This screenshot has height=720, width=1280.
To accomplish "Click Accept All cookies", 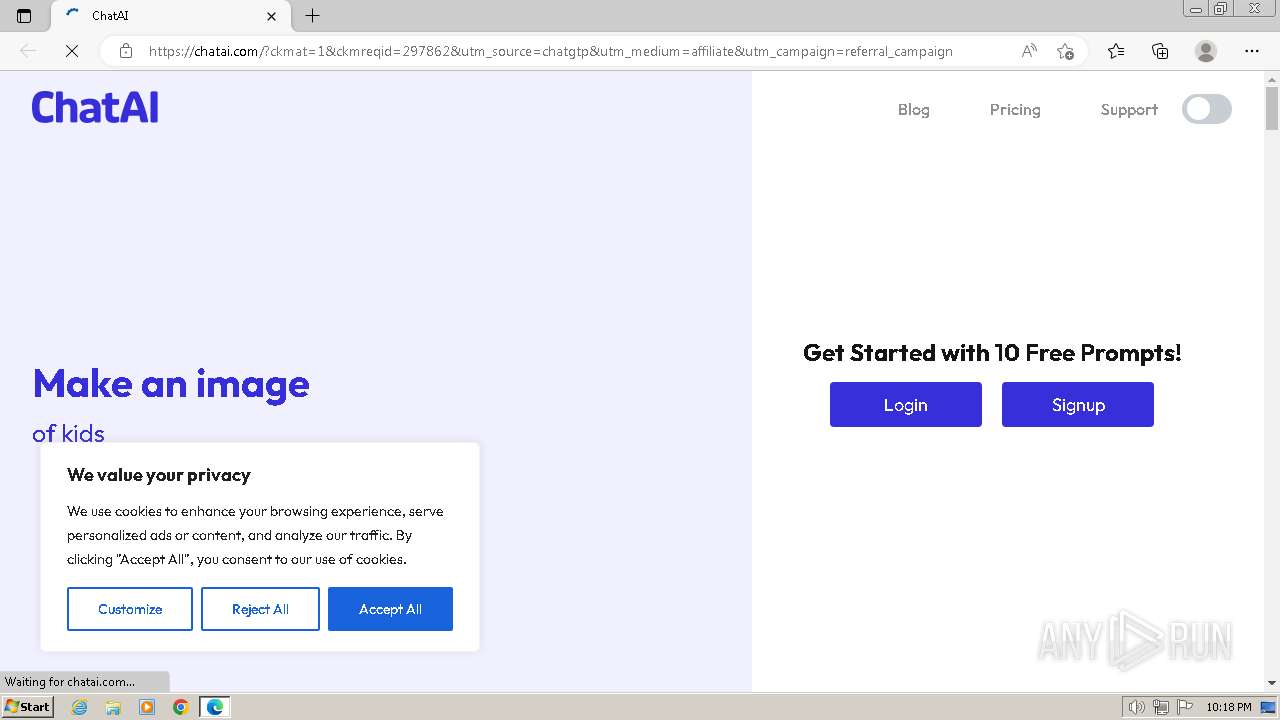I will point(390,609).
